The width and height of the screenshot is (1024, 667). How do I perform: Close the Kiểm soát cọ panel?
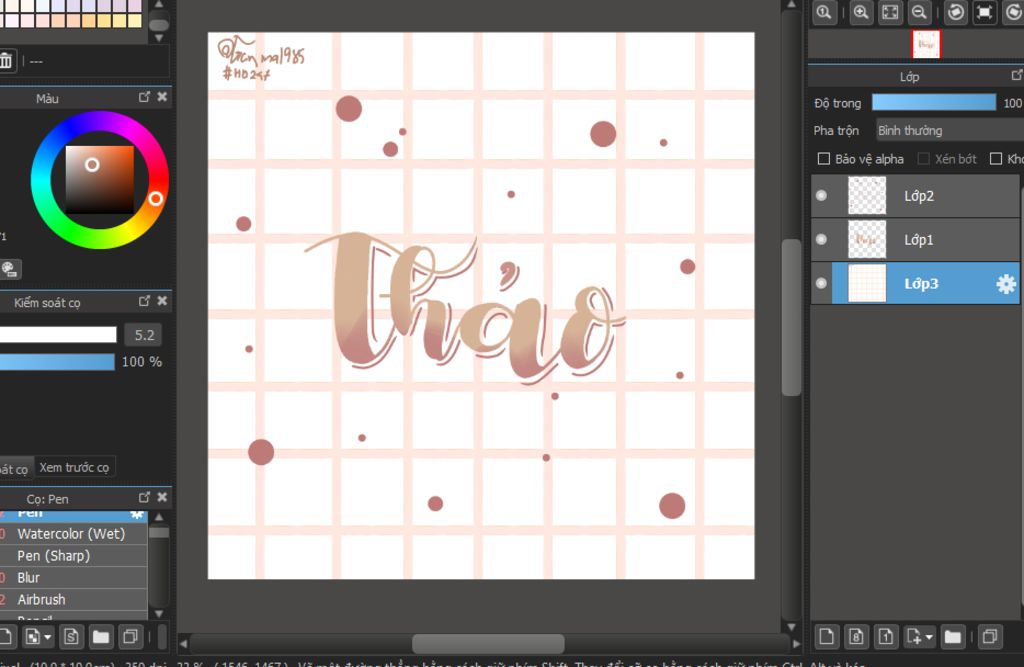(x=163, y=301)
